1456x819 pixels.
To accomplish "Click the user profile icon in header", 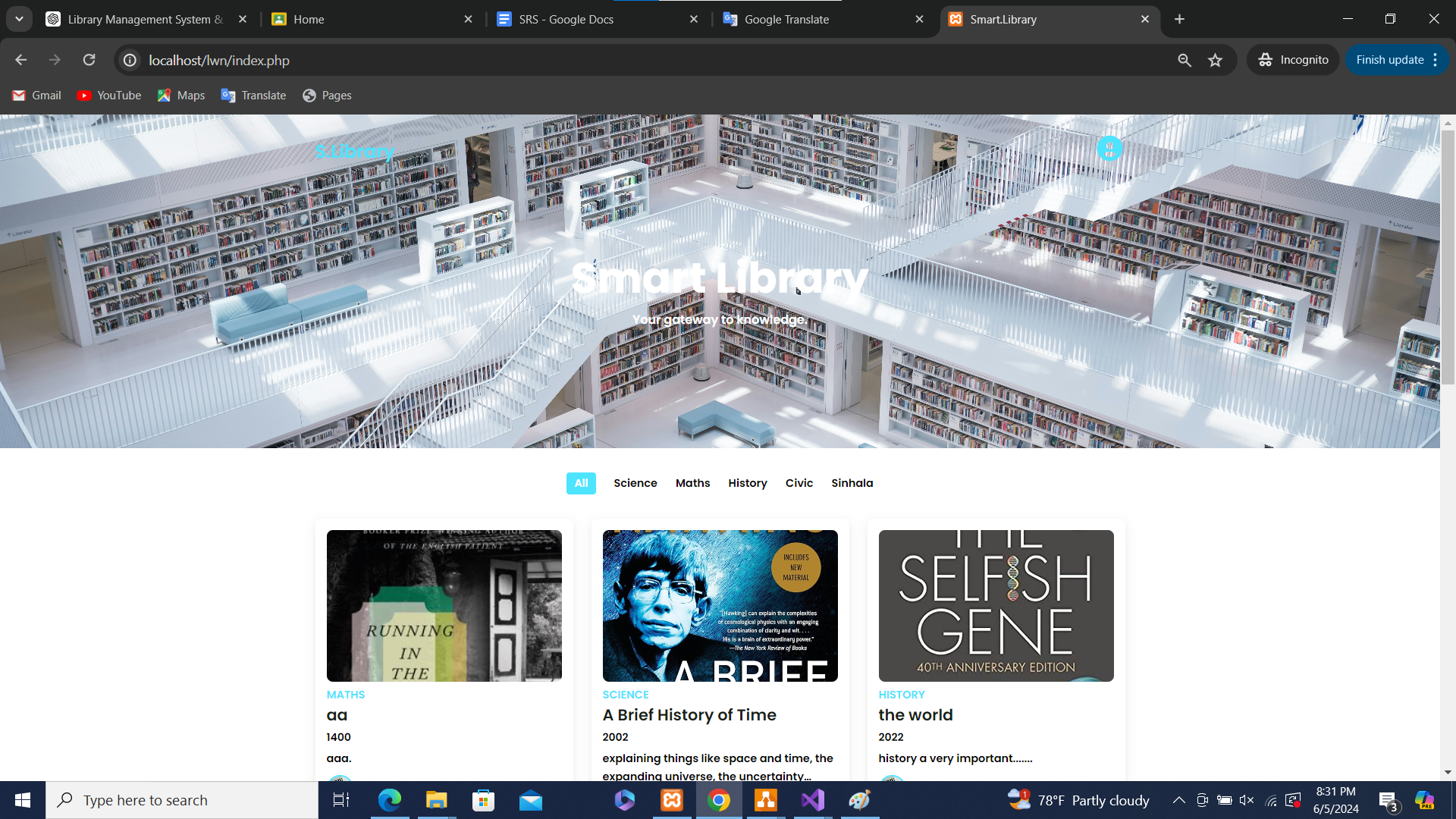I will 1109,149.
